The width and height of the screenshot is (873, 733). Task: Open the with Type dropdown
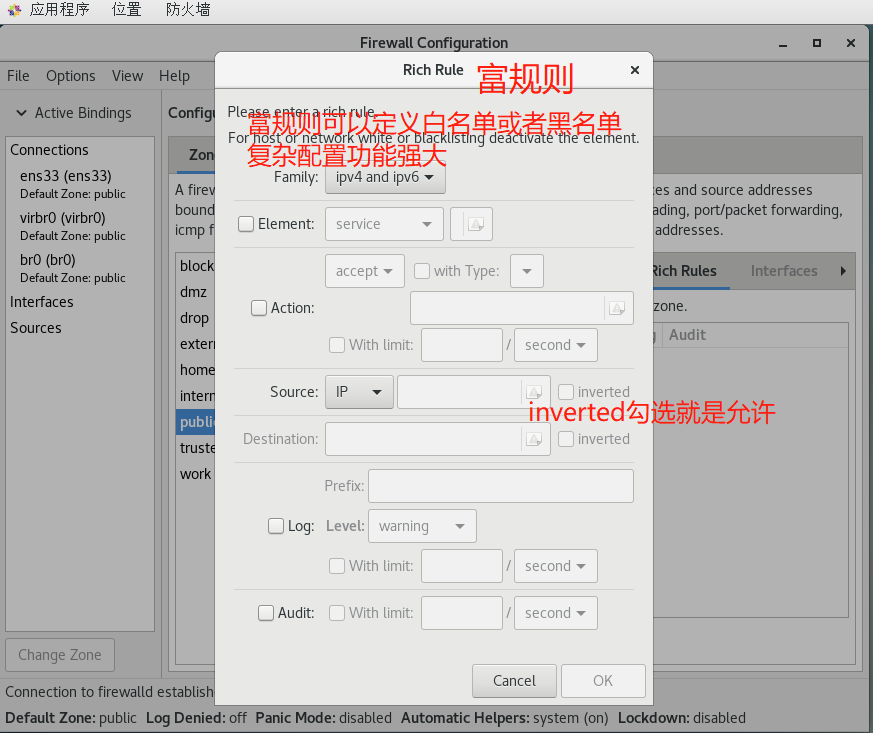coord(527,271)
